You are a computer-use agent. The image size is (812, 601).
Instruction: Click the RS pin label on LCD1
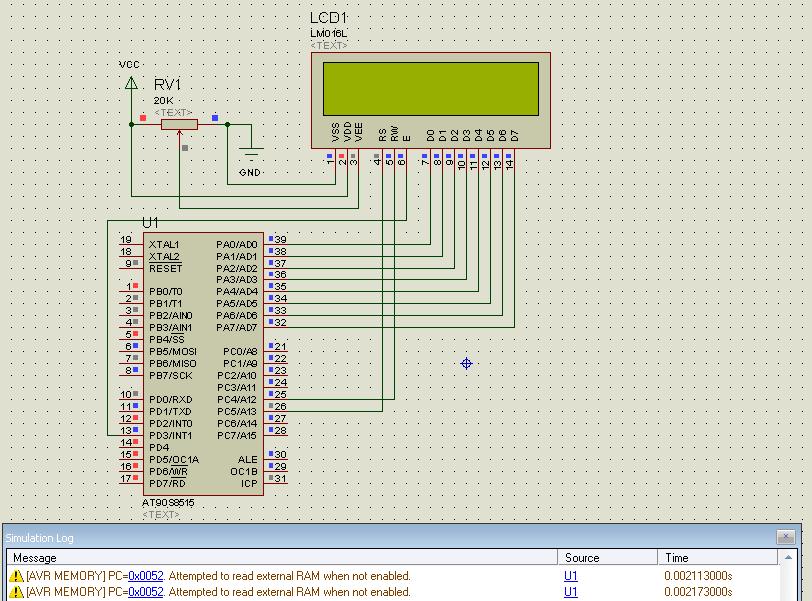pos(383,135)
